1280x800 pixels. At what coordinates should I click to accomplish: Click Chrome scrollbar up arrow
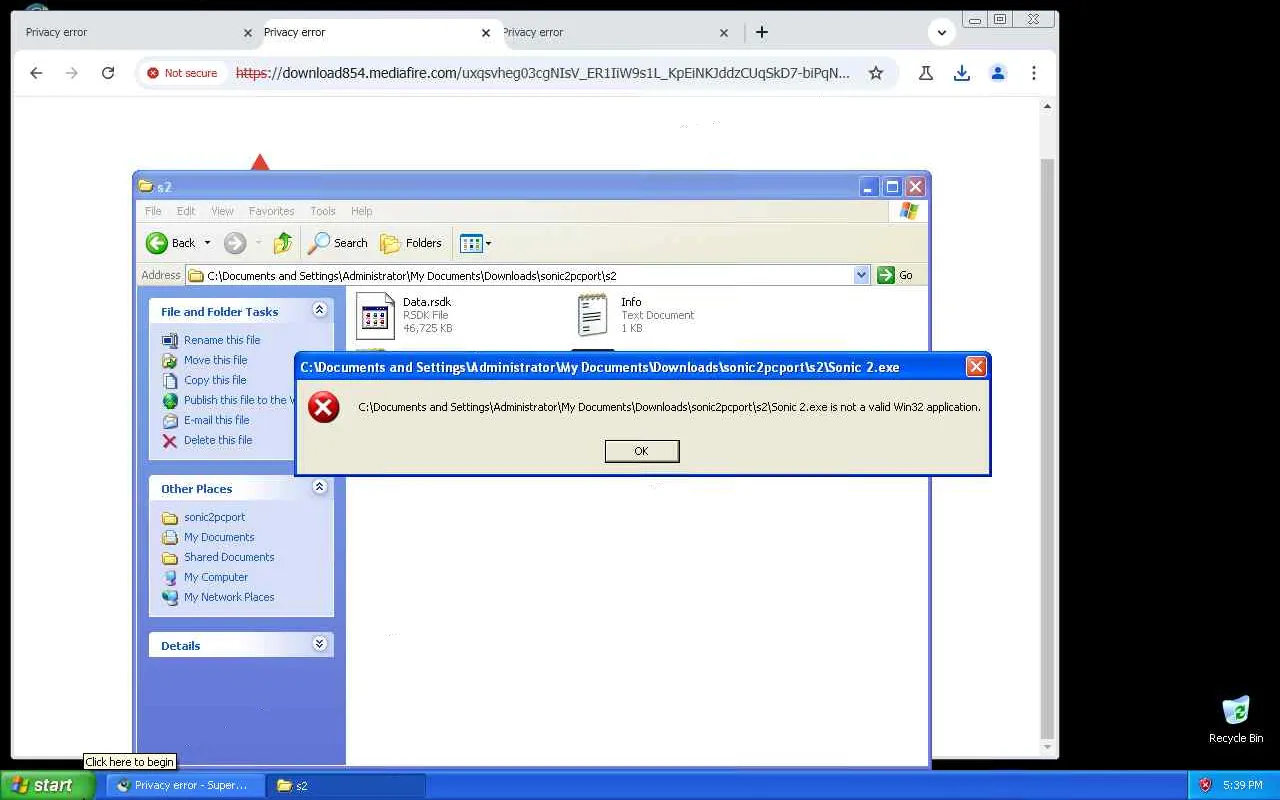click(x=1047, y=106)
